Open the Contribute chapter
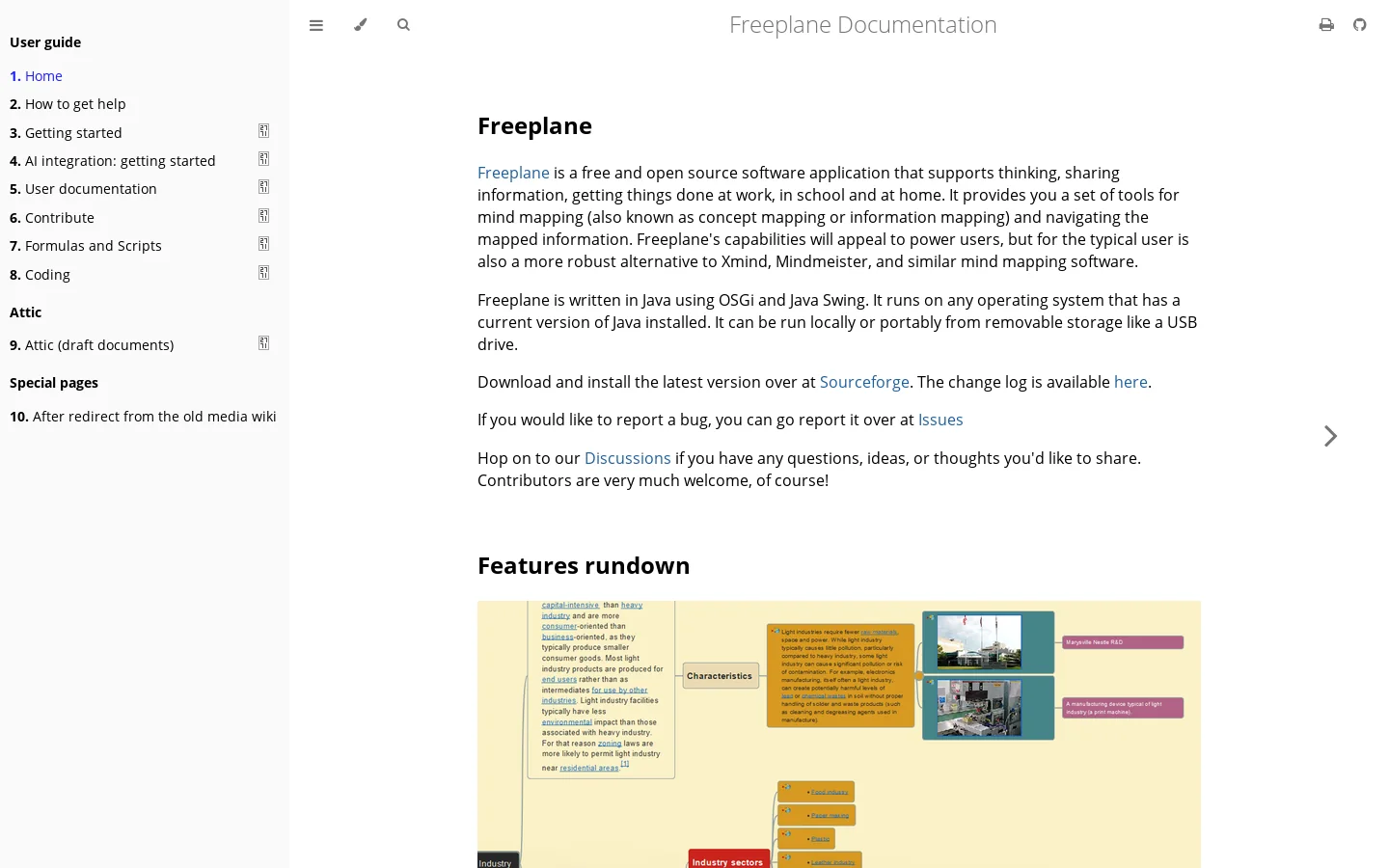 (52, 218)
